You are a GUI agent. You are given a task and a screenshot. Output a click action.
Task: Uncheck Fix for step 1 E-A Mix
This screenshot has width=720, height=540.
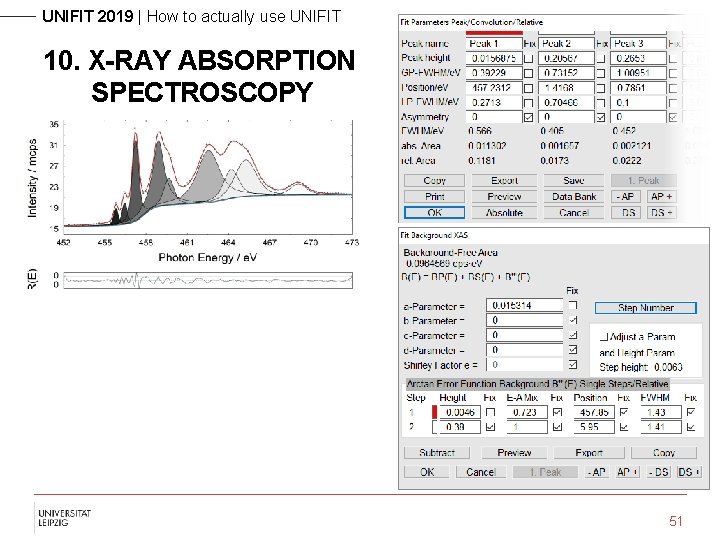coord(557,412)
